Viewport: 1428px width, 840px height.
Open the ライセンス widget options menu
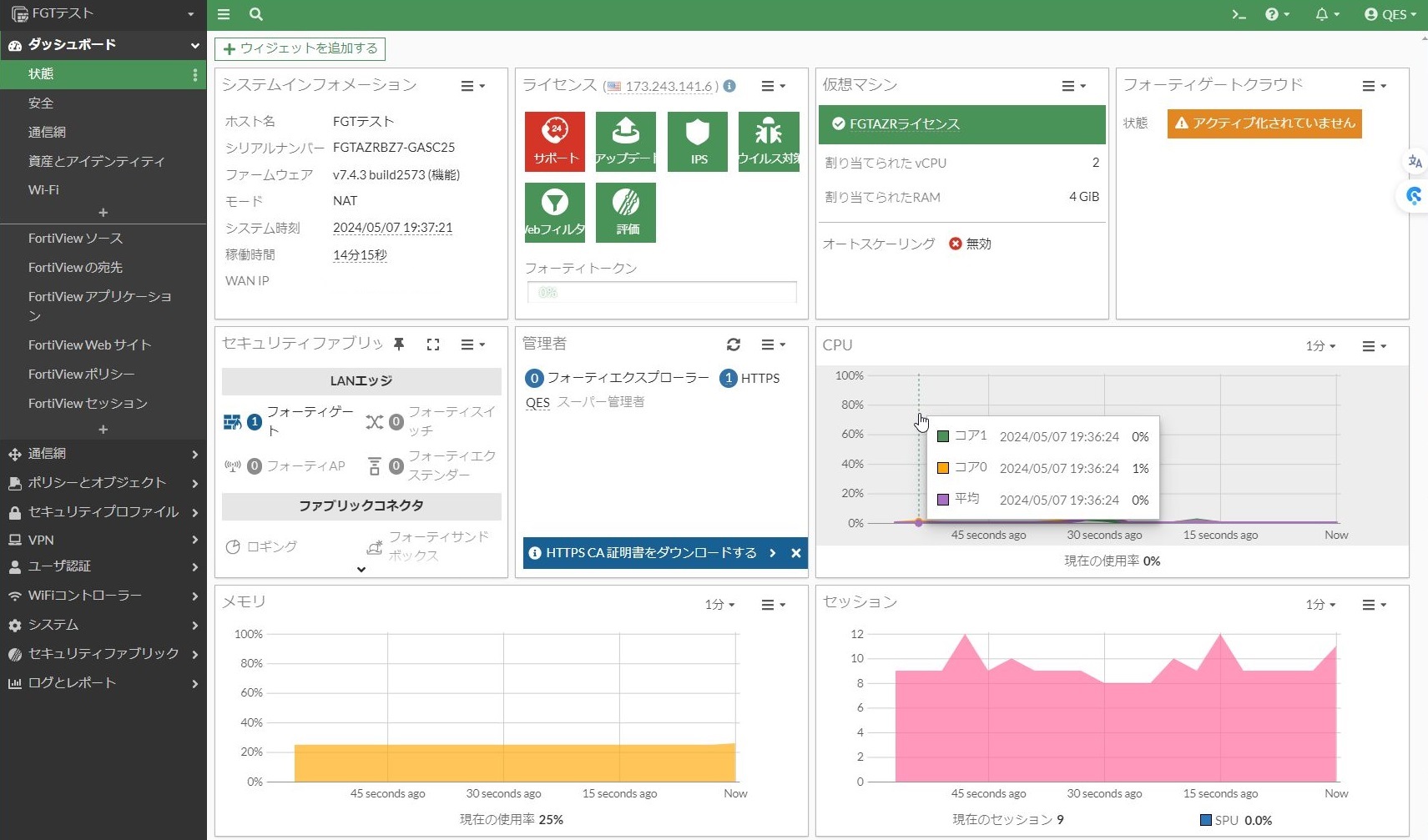[773, 86]
